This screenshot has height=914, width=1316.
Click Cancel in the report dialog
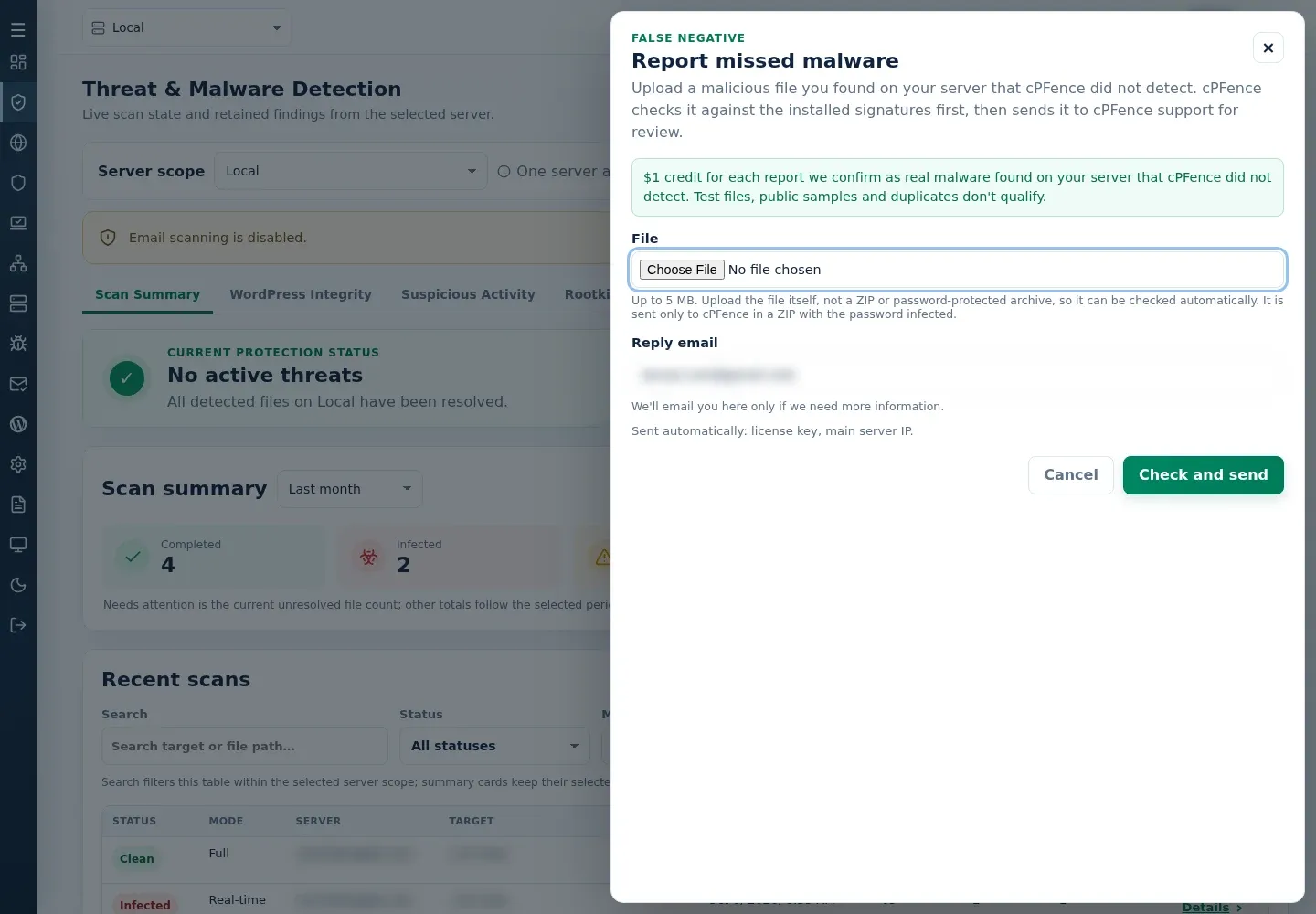[x=1071, y=475]
